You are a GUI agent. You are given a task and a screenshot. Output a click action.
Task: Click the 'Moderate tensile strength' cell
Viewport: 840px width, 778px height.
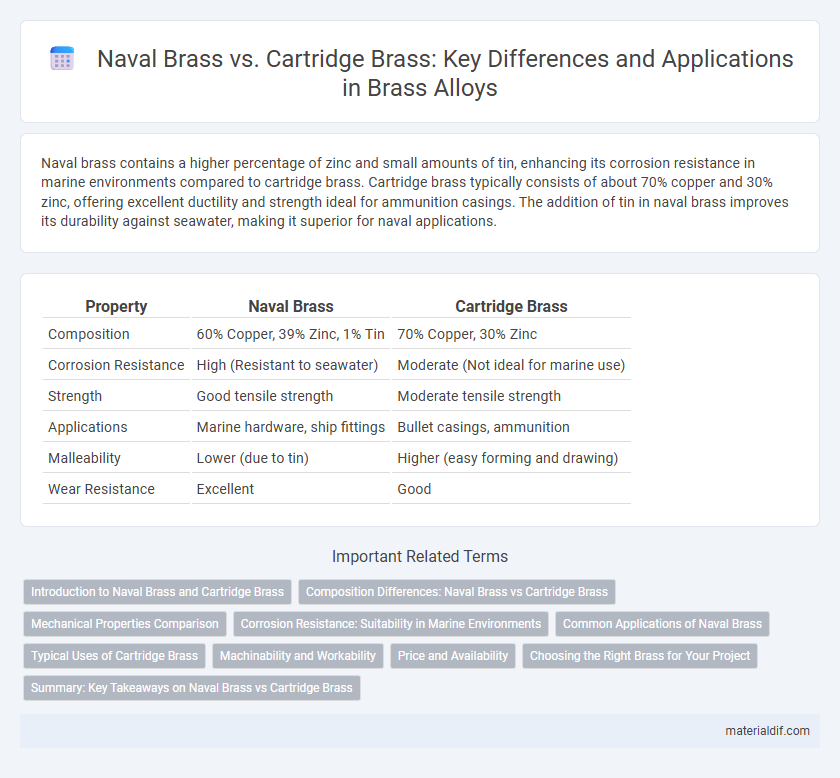tap(511, 396)
